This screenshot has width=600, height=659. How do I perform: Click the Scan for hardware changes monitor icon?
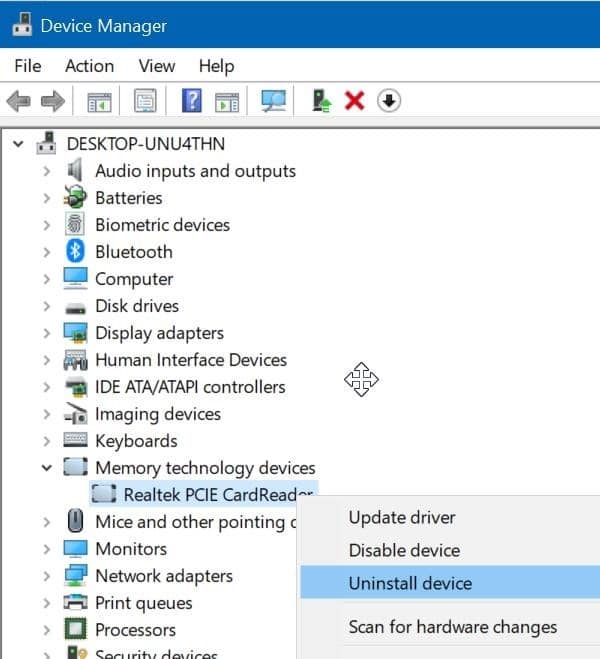point(273,101)
